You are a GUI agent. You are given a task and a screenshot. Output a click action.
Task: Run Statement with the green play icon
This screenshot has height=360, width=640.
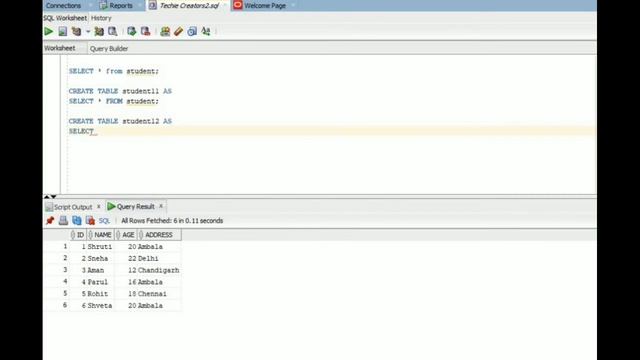pyautogui.click(x=49, y=31)
